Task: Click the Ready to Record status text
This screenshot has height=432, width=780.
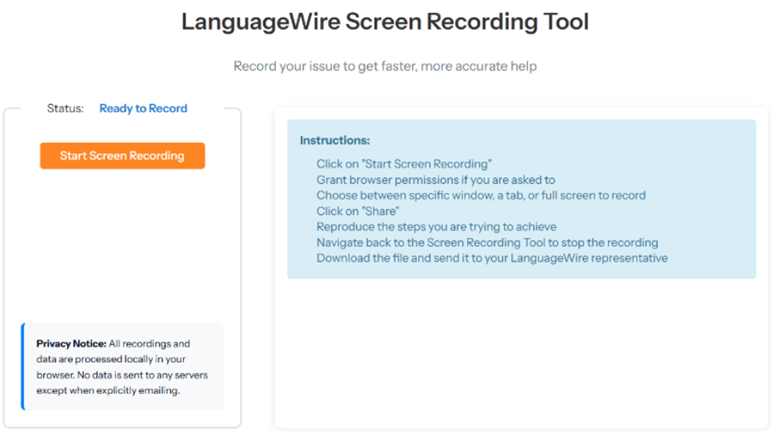Action: pyautogui.click(x=143, y=108)
